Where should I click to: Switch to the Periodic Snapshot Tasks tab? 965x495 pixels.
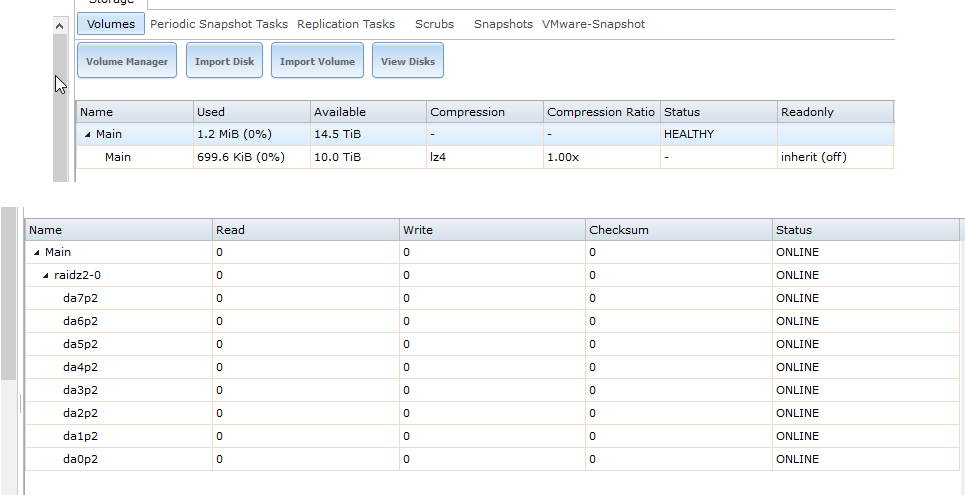(219, 24)
